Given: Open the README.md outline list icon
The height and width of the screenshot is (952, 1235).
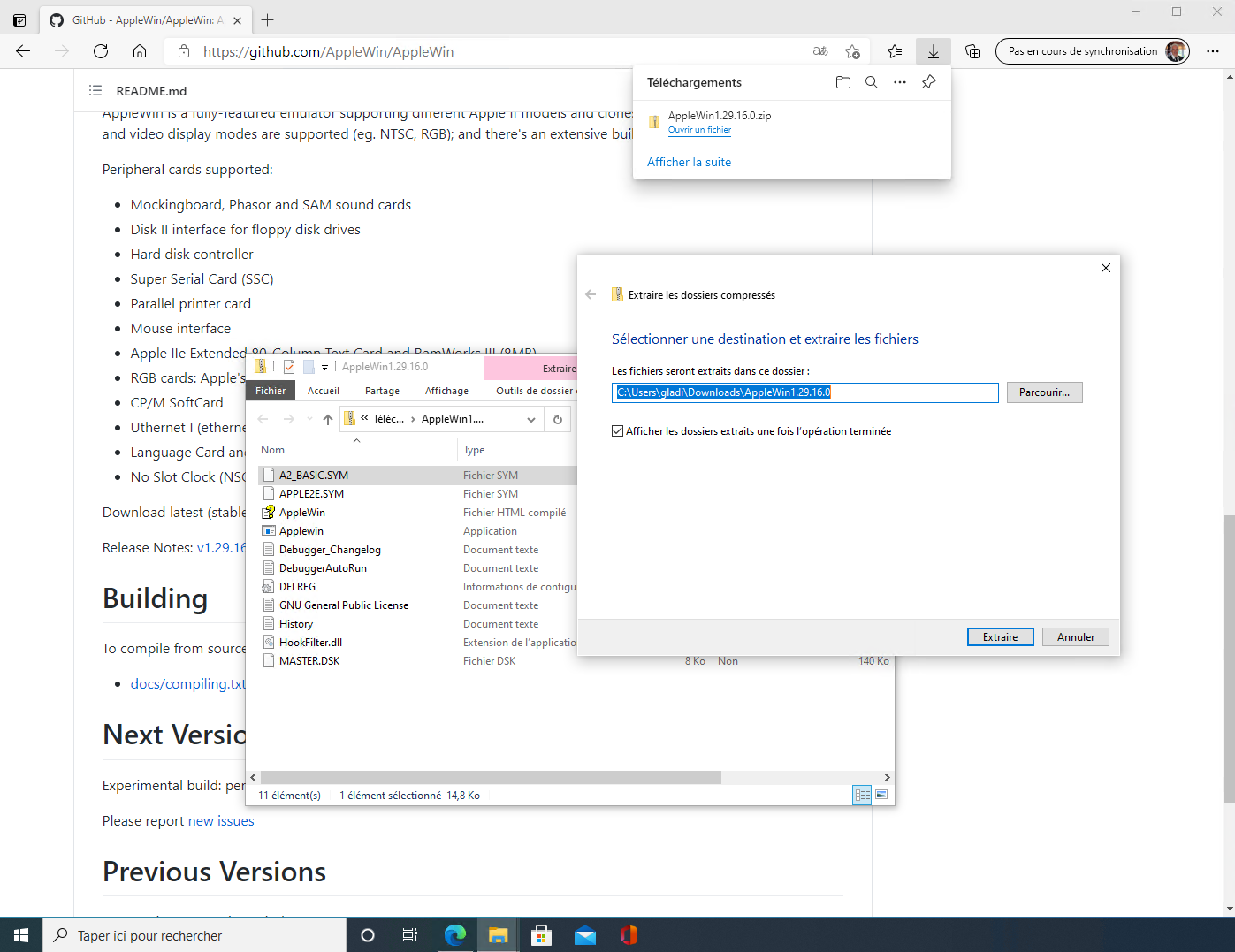Looking at the screenshot, I should [x=95, y=91].
